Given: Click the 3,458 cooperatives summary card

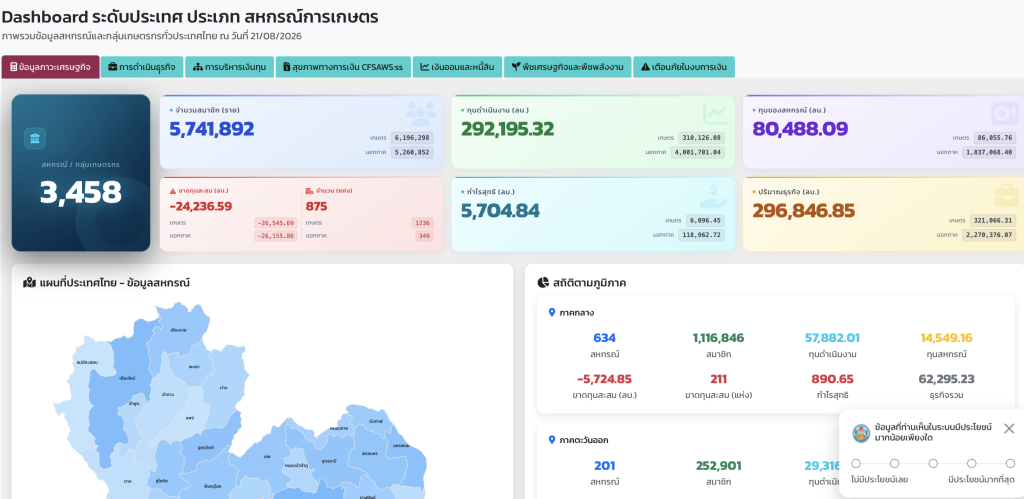Looking at the screenshot, I should [x=81, y=173].
